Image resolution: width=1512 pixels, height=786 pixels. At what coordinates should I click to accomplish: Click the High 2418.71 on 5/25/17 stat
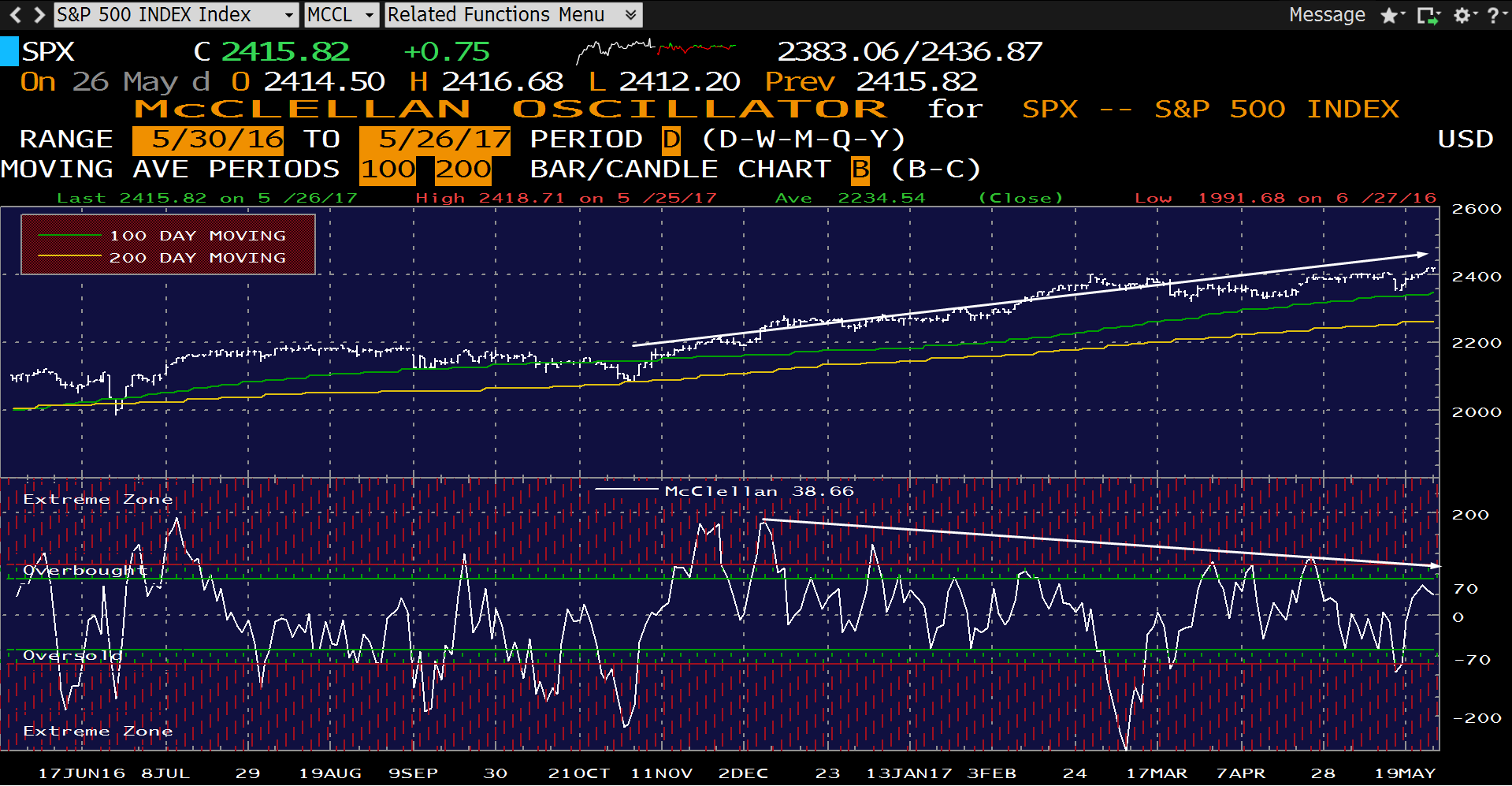(x=567, y=198)
